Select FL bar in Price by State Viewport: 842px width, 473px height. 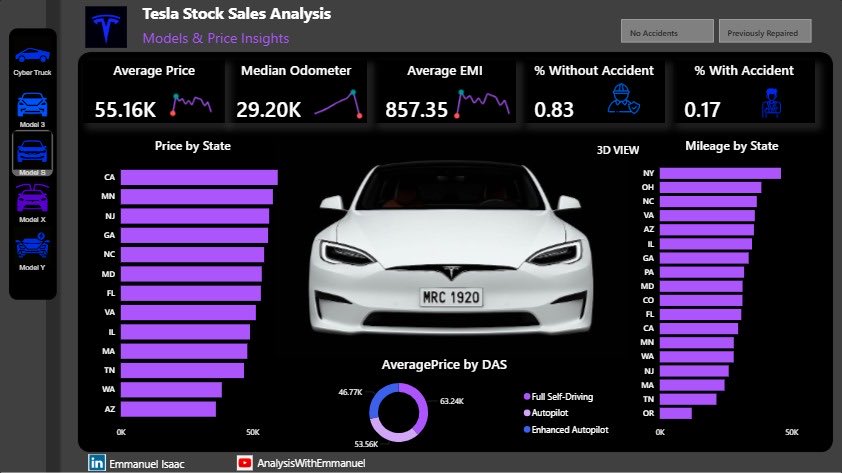pyautogui.click(x=191, y=293)
